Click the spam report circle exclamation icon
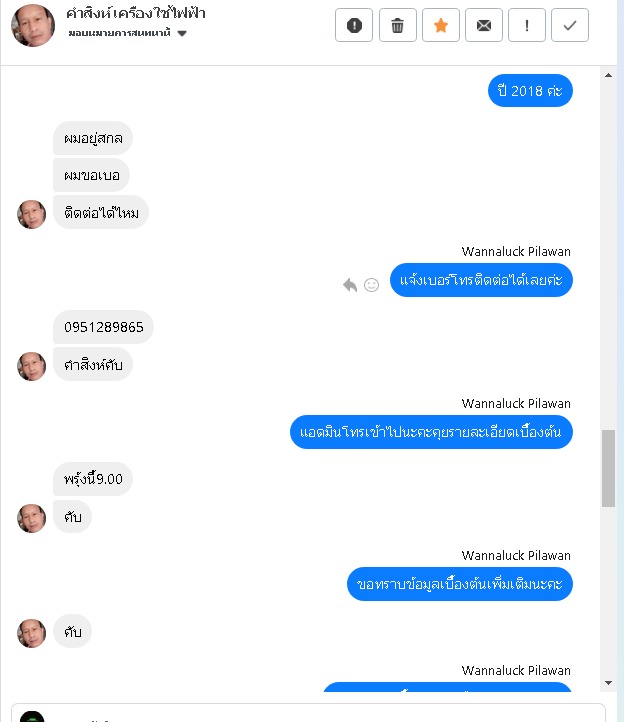The image size is (624, 722). [x=354, y=25]
